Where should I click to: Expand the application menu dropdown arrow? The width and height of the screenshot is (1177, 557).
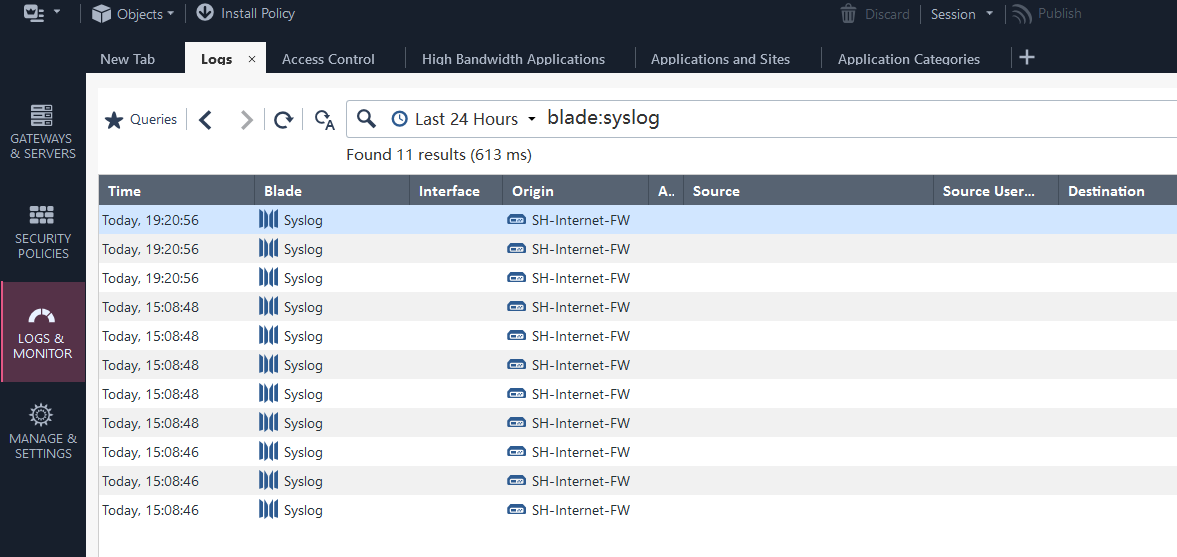[x=58, y=13]
